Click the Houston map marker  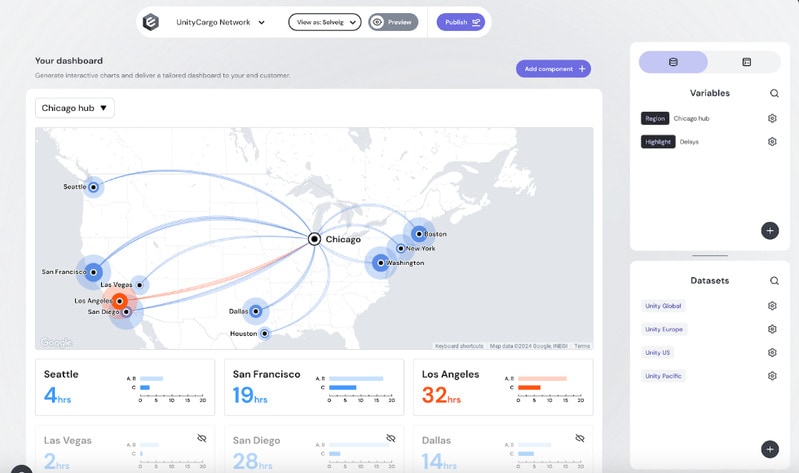click(x=264, y=334)
